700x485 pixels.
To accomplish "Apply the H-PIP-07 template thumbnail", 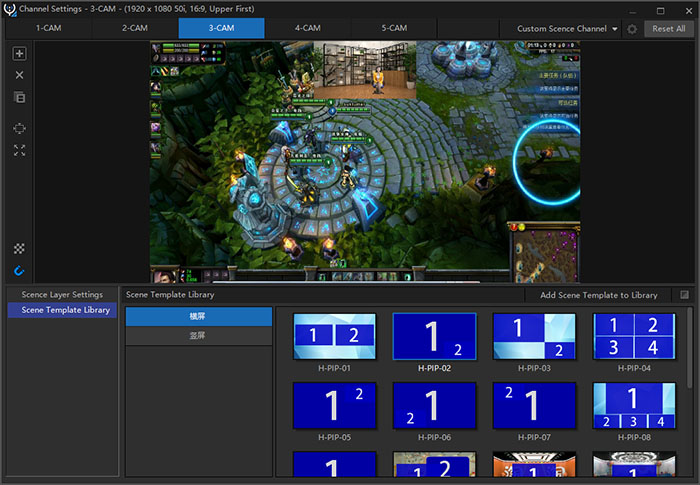I will point(534,406).
